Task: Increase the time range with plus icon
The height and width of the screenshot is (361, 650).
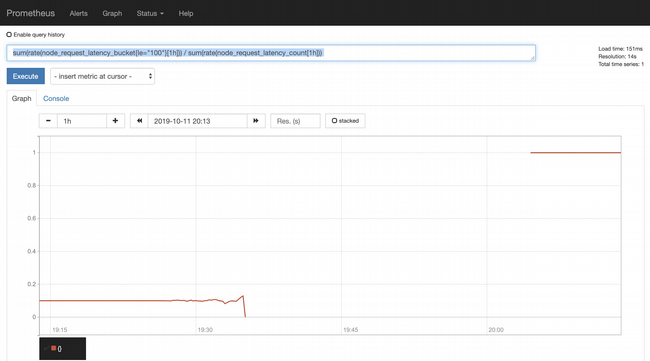Action: coord(115,121)
